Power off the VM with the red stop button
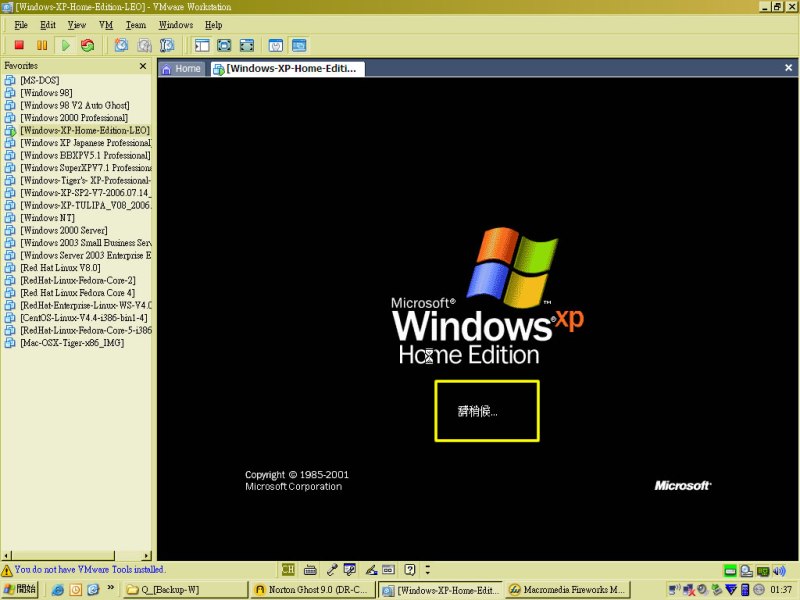Screen dimensions: 800x600 pyautogui.click(x=19, y=45)
